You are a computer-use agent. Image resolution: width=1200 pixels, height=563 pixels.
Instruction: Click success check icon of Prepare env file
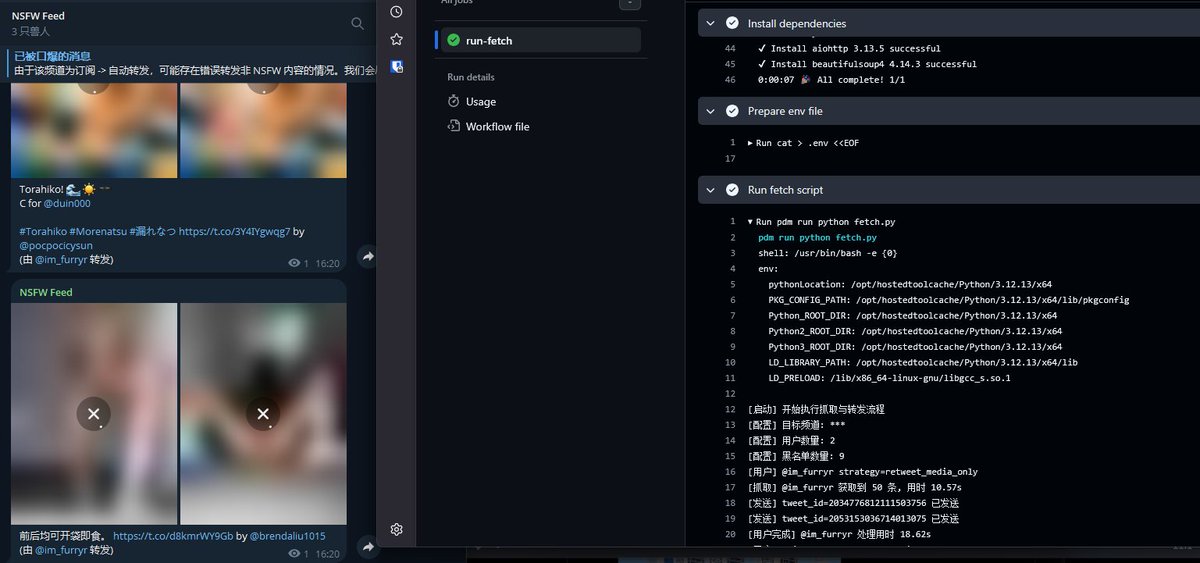(732, 111)
